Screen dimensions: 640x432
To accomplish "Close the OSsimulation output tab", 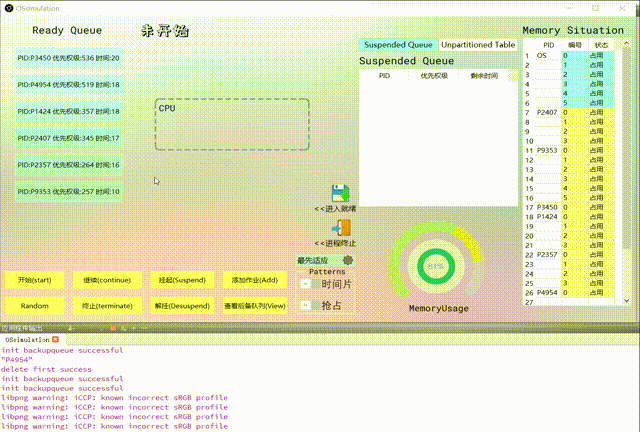I will 56,339.
